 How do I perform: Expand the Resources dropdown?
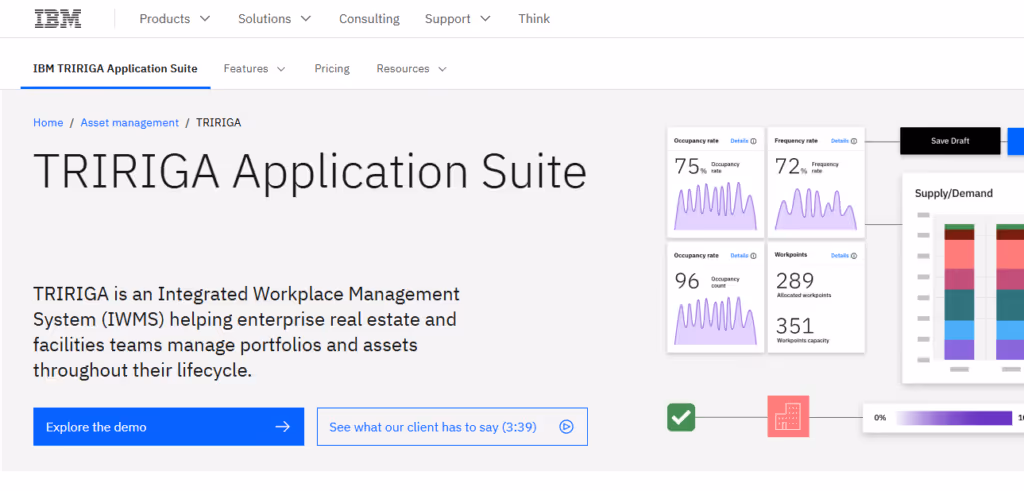point(411,69)
